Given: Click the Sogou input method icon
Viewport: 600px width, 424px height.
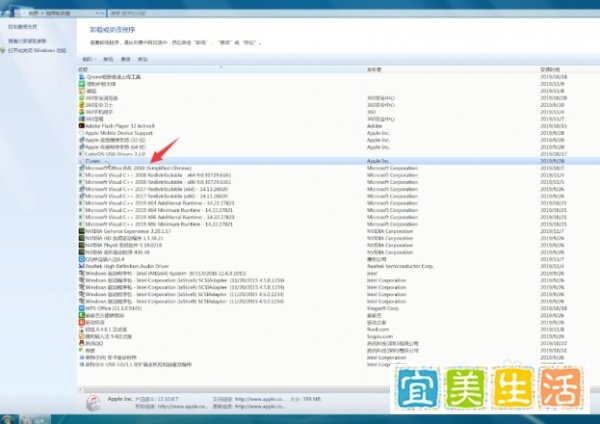Looking at the screenshot, I should tap(82, 336).
